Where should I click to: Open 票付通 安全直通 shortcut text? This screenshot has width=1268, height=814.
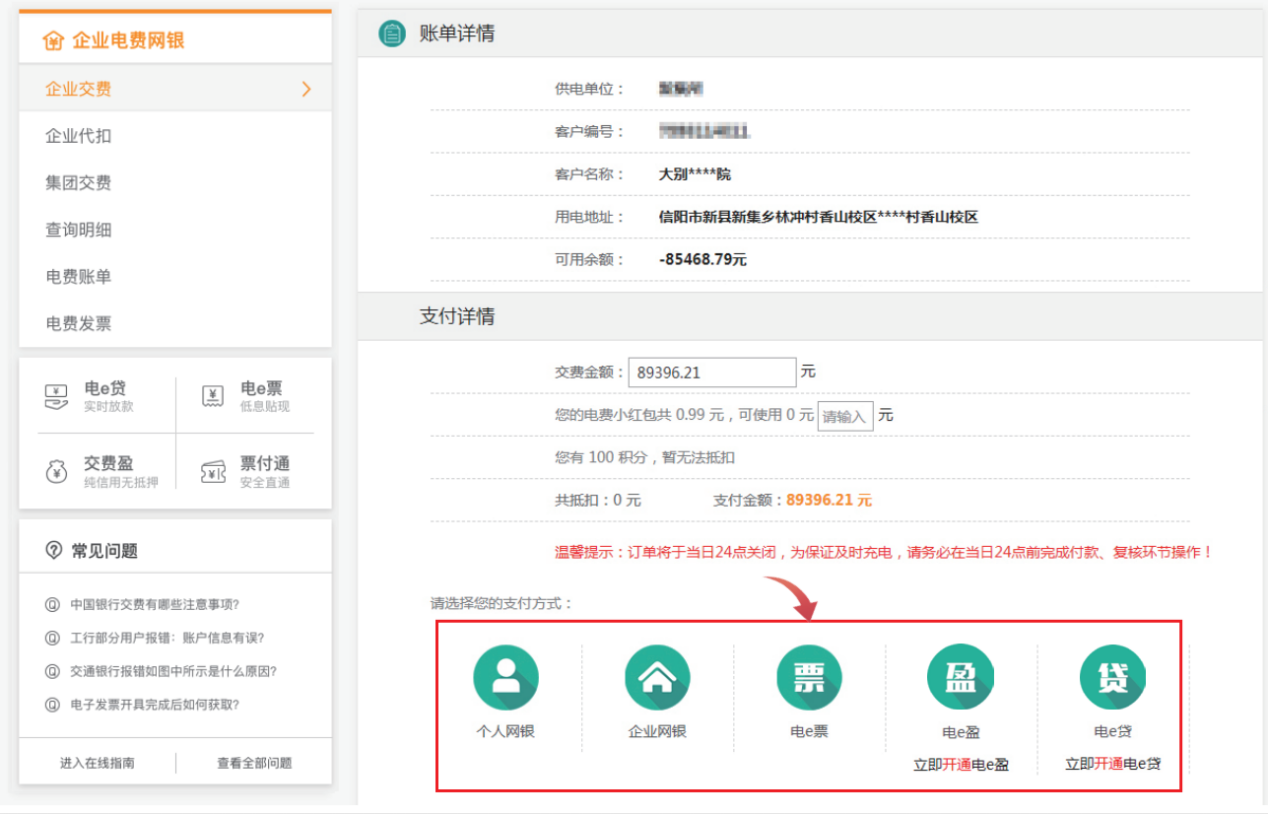click(265, 472)
